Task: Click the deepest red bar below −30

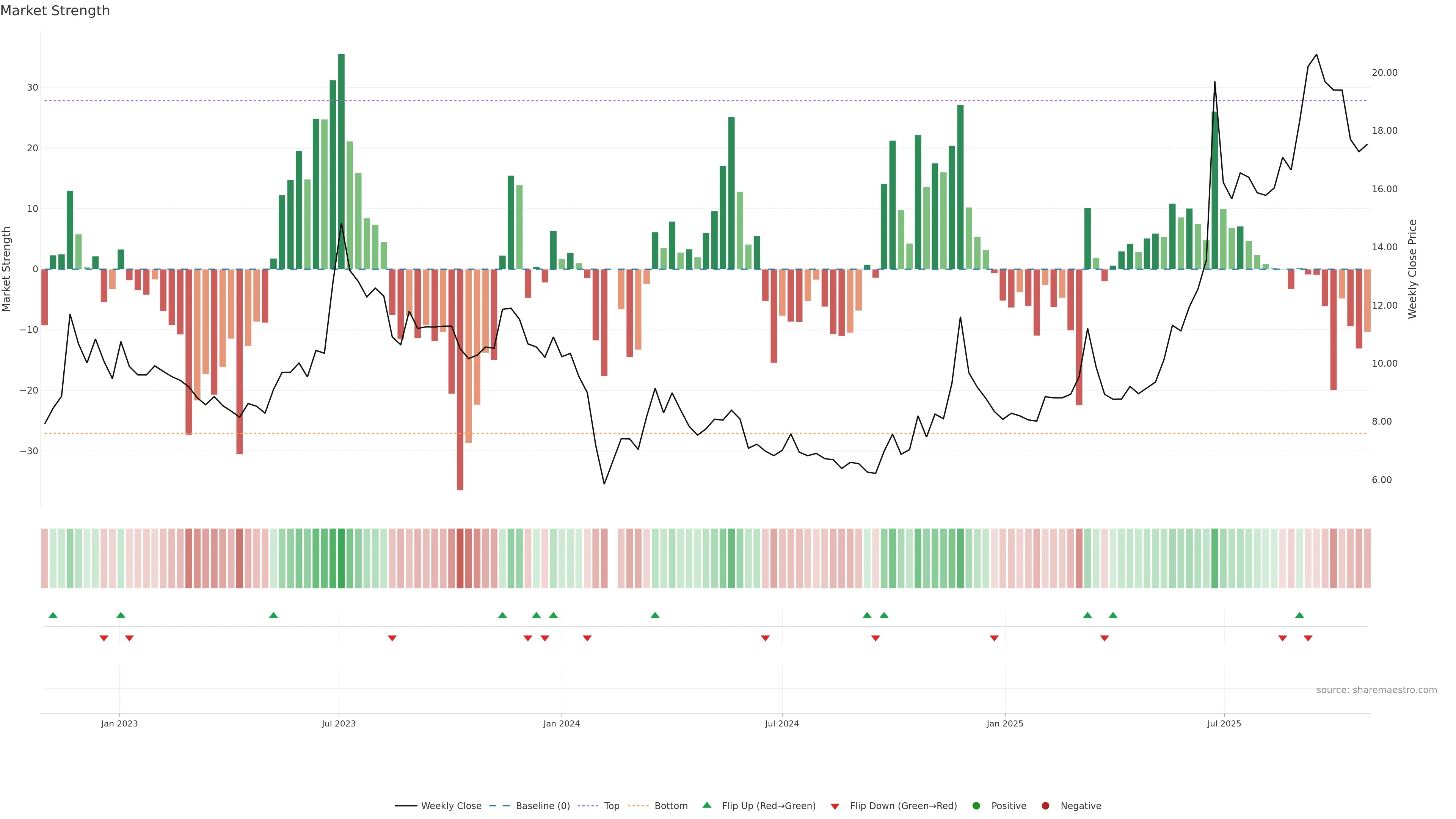Action: click(x=460, y=379)
